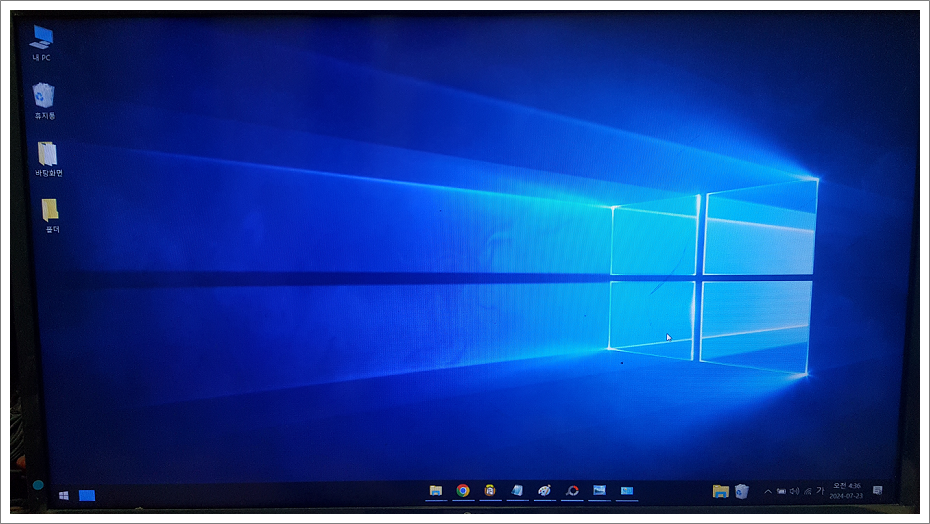Open the Wi-Fi network tray icon

click(807, 491)
